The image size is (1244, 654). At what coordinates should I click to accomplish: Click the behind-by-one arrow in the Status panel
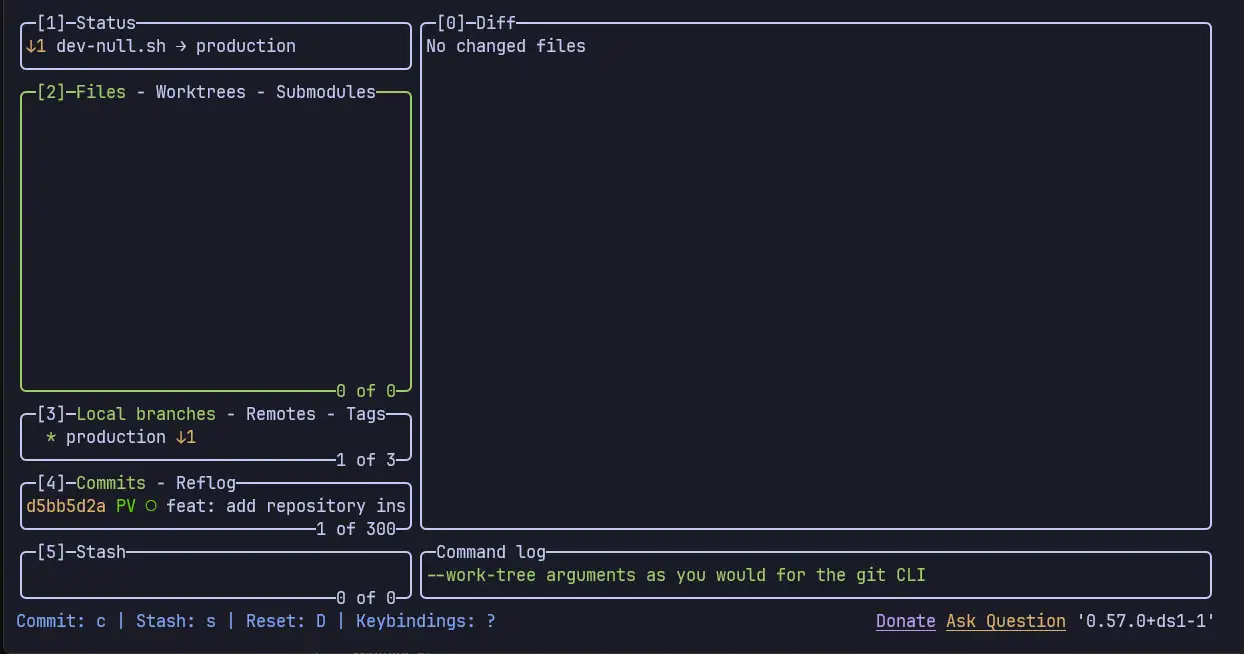36,46
